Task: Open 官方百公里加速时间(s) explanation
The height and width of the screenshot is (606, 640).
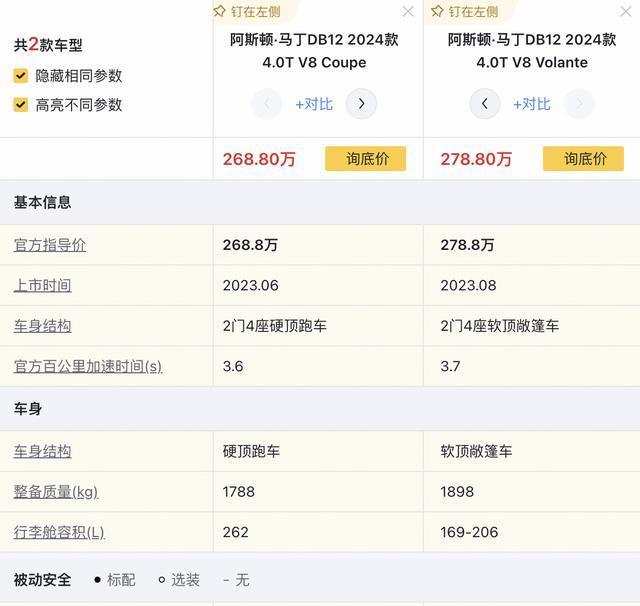Action: click(88, 366)
